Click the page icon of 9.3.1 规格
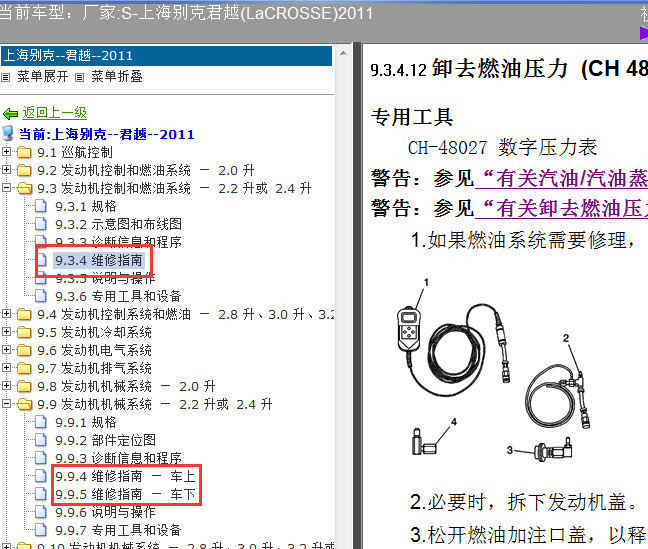 click(x=40, y=206)
